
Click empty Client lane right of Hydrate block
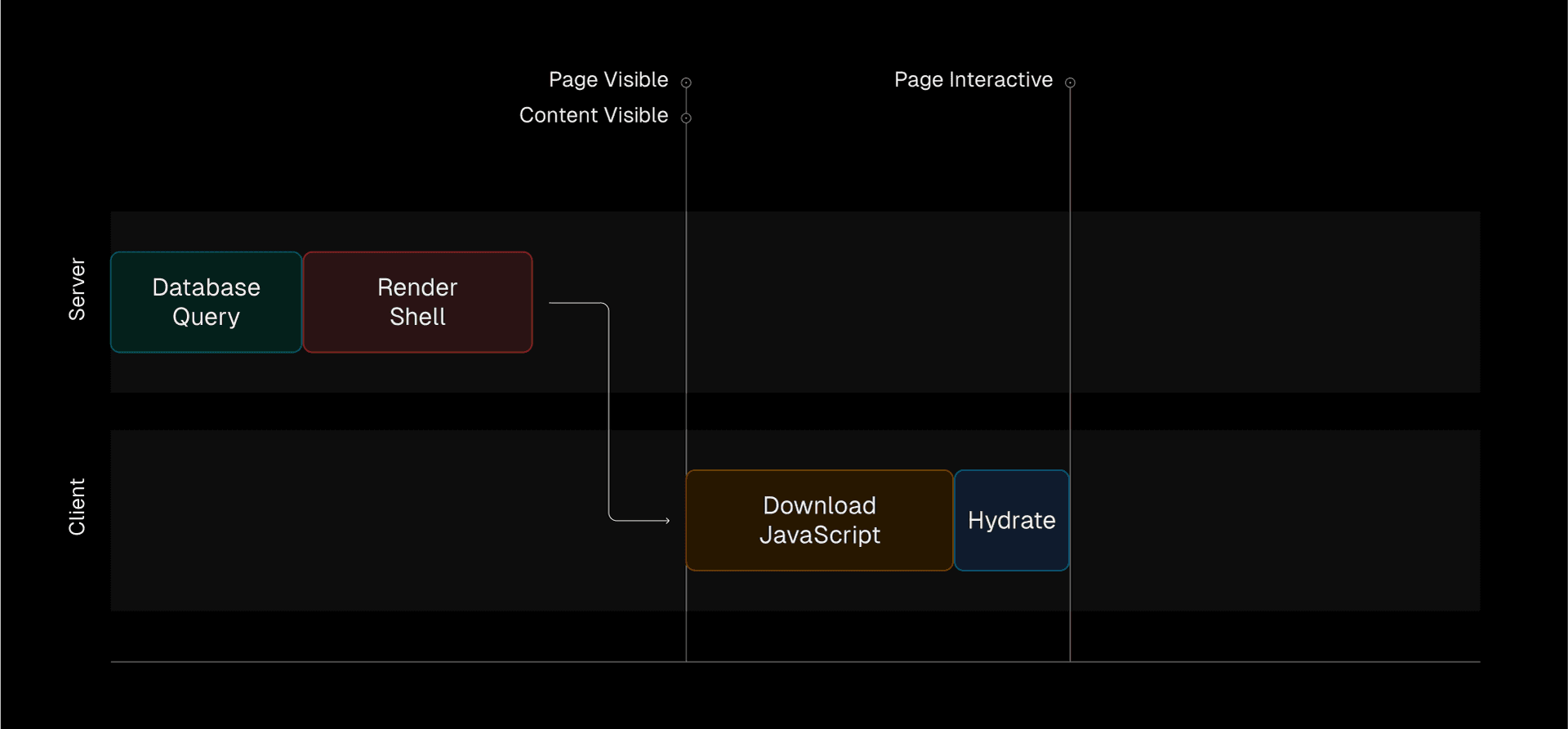coord(1274,520)
